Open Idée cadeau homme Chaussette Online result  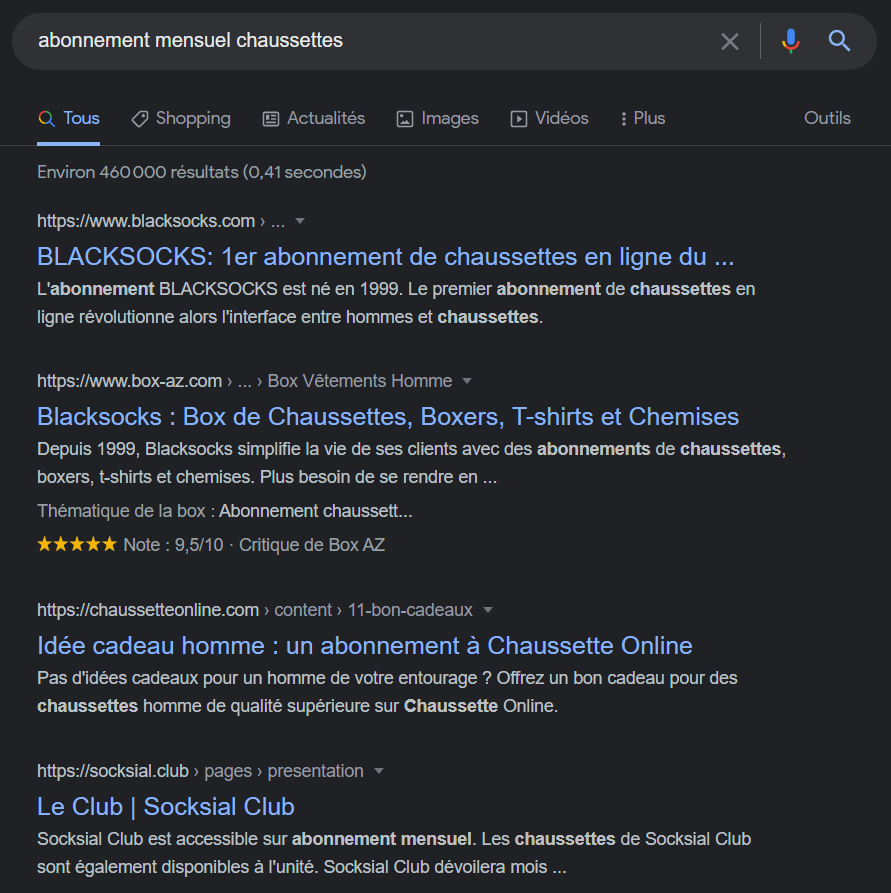tap(365, 646)
